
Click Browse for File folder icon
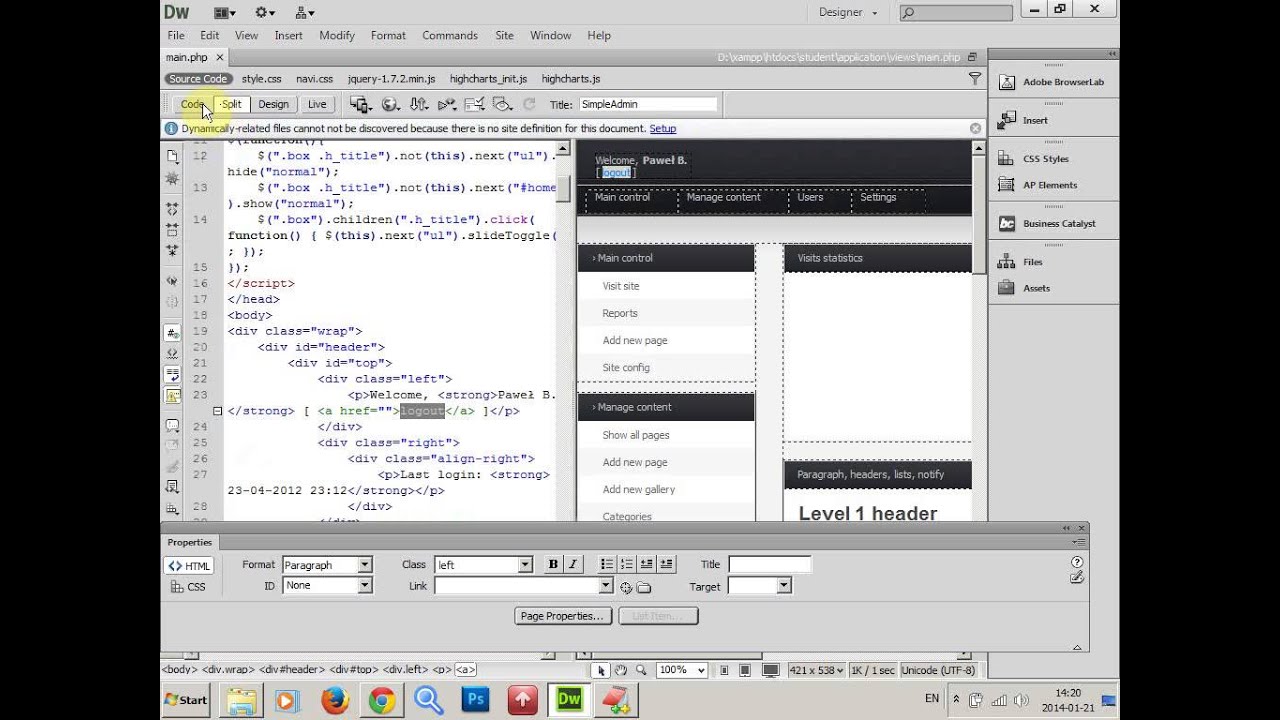point(643,588)
